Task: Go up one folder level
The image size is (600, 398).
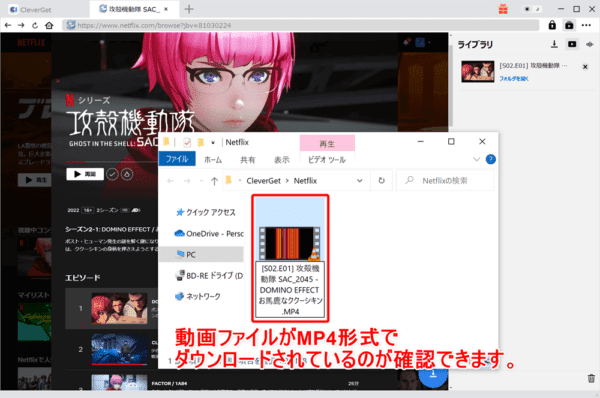Action: point(214,181)
